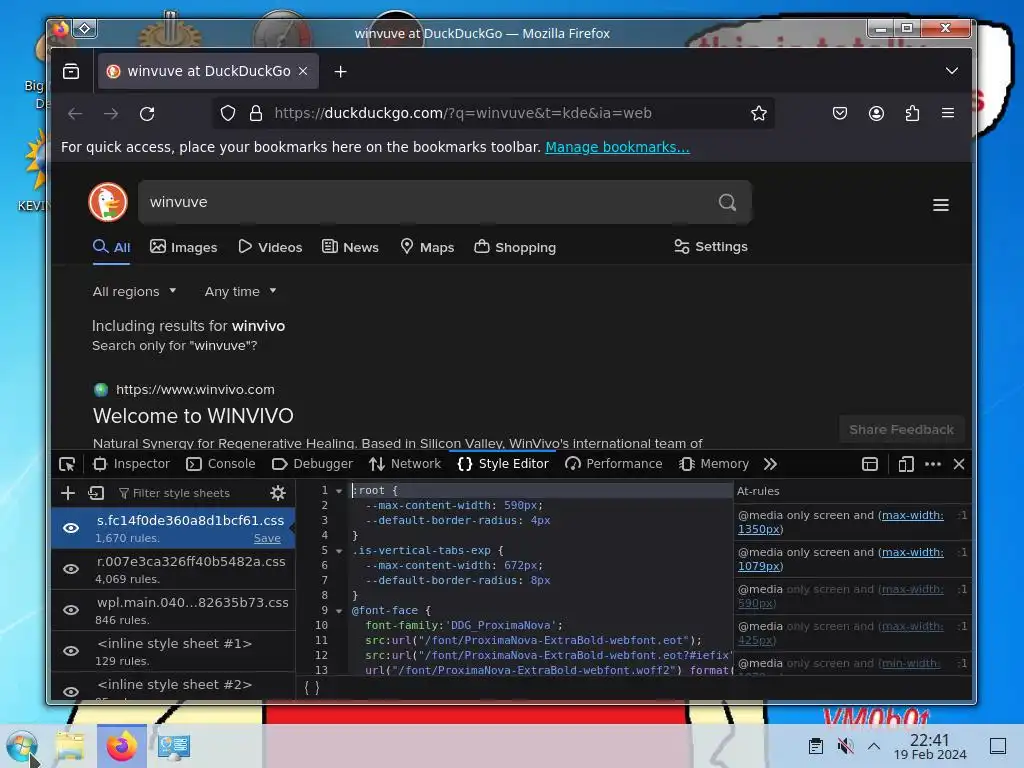Viewport: 1024px width, 768px height.
Task: Toggle visibility of wpl.main.040...82635b73.css
Action: [x=71, y=610]
